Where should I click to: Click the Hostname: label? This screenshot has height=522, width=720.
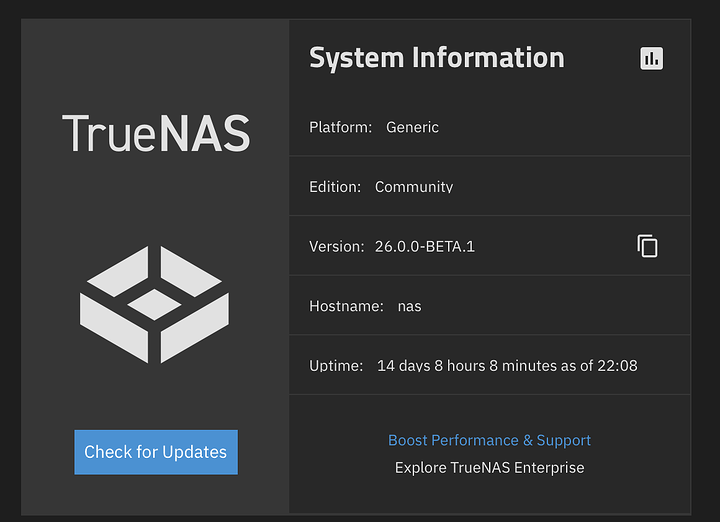tap(346, 306)
